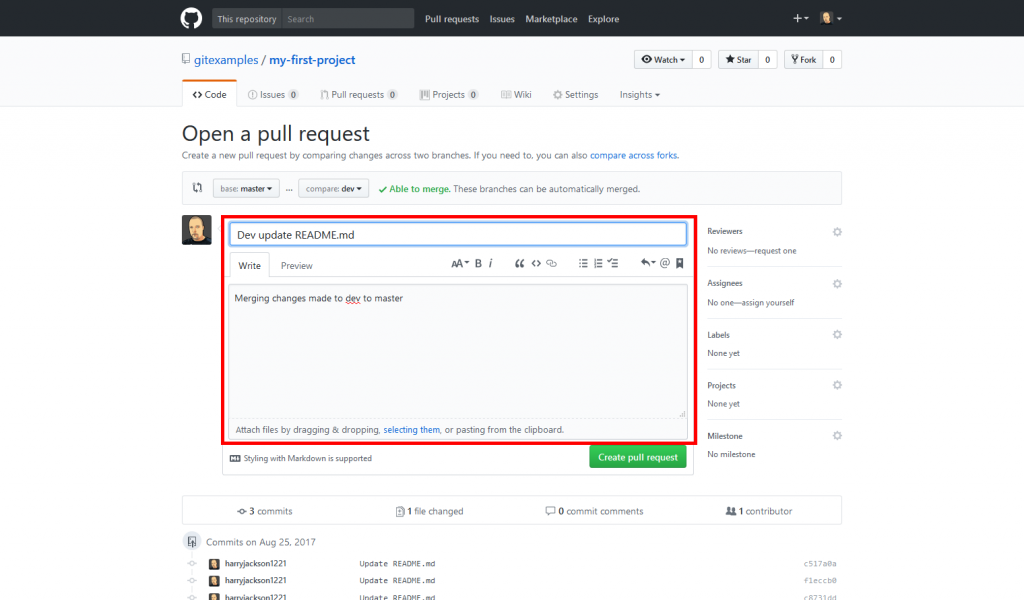Click the pull request title input field
The height and width of the screenshot is (600, 1024).
(457, 232)
